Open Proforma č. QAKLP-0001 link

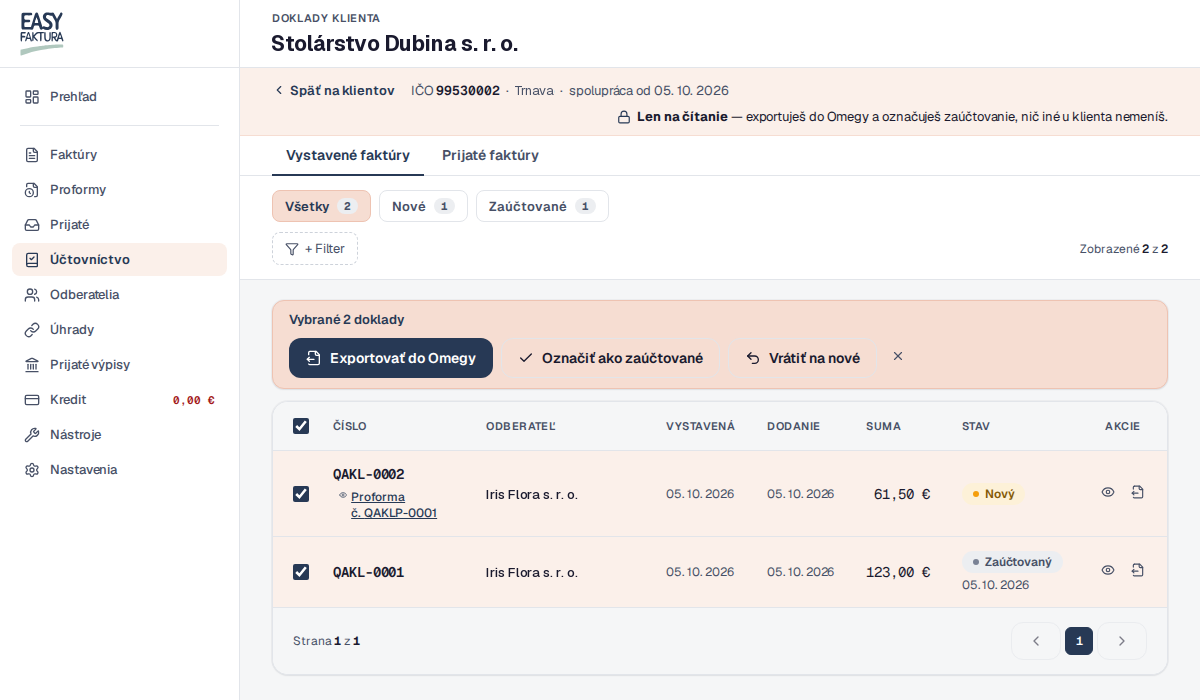(394, 505)
